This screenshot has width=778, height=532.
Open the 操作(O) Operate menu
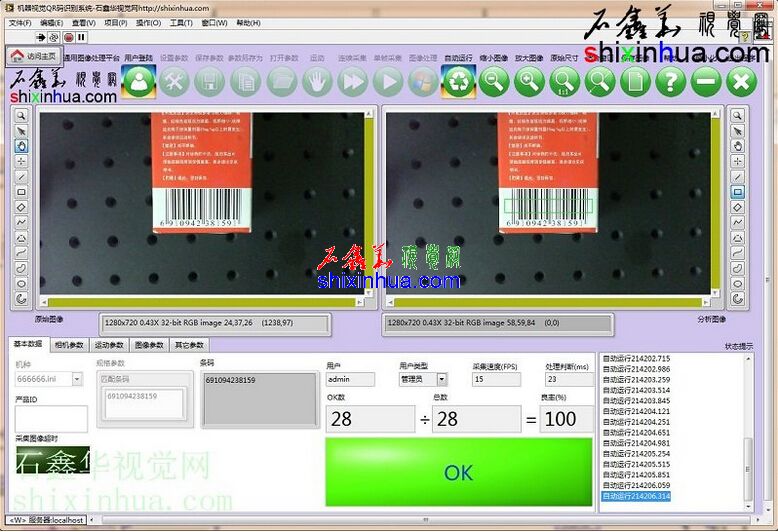coord(148,23)
